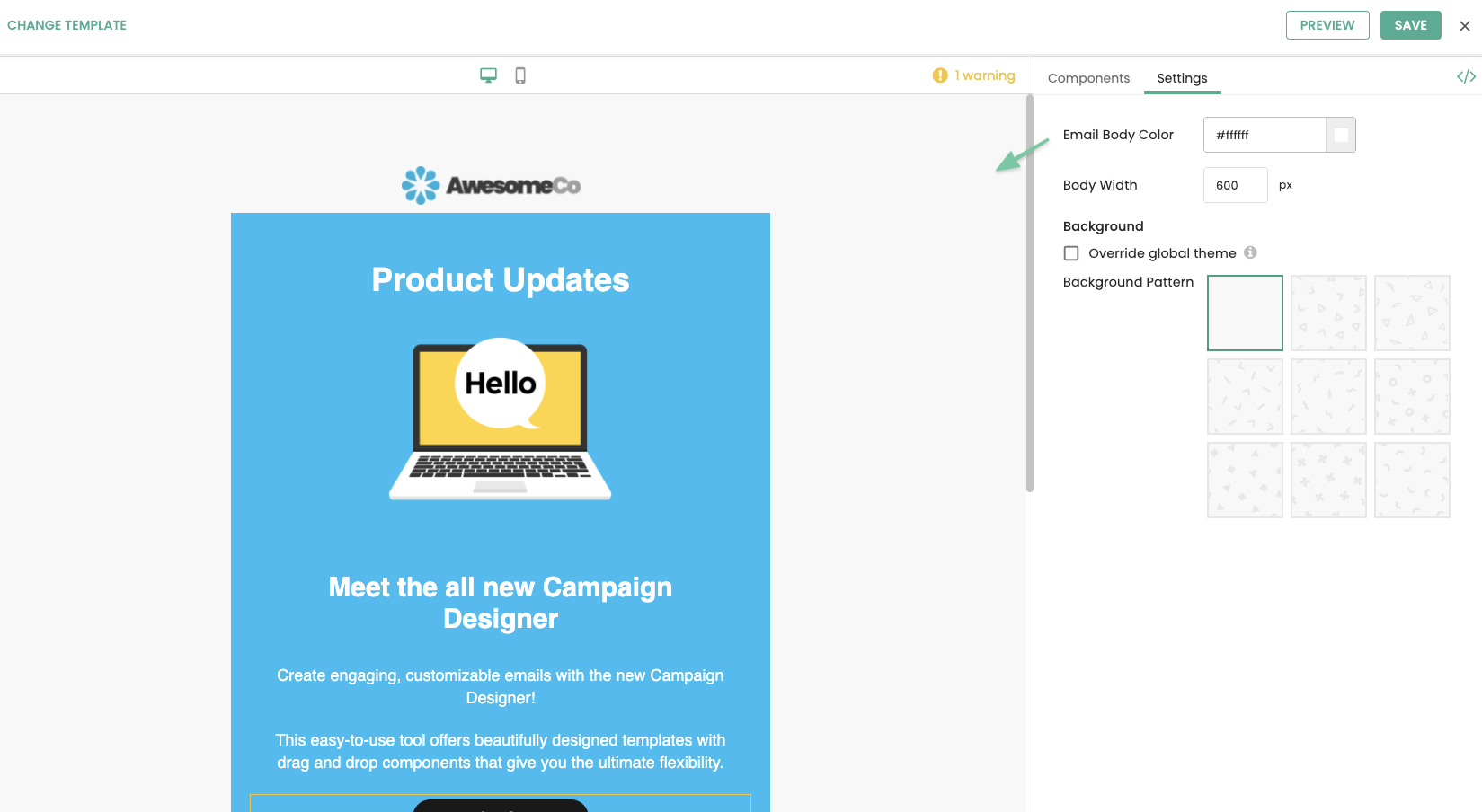Click the 'Create engaging, customizable emails' paragraph

[501, 686]
